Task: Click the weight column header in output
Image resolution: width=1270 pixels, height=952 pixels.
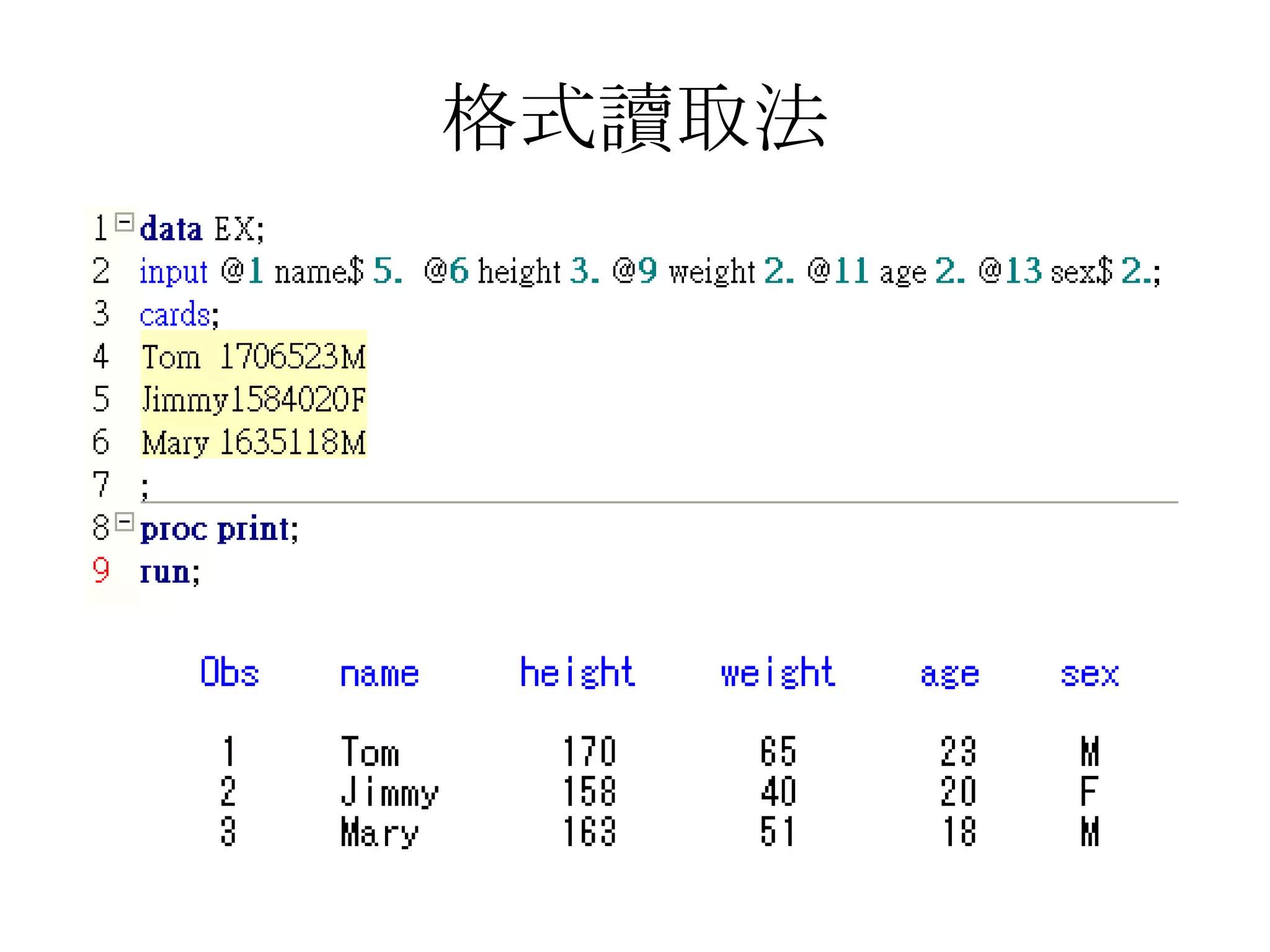Action: tap(778, 672)
